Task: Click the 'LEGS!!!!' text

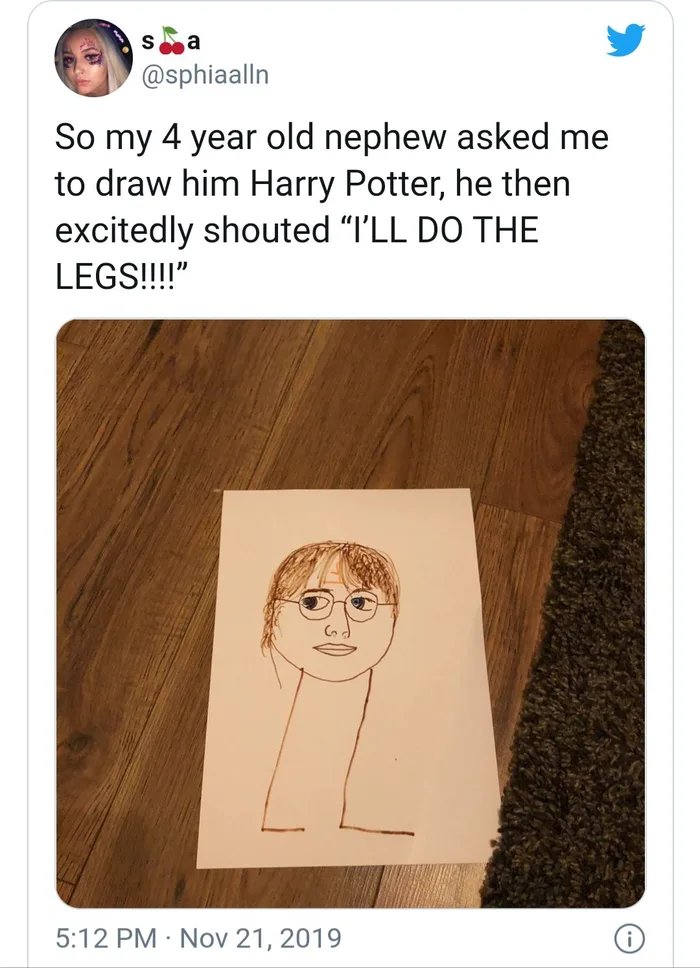Action: click(x=117, y=276)
